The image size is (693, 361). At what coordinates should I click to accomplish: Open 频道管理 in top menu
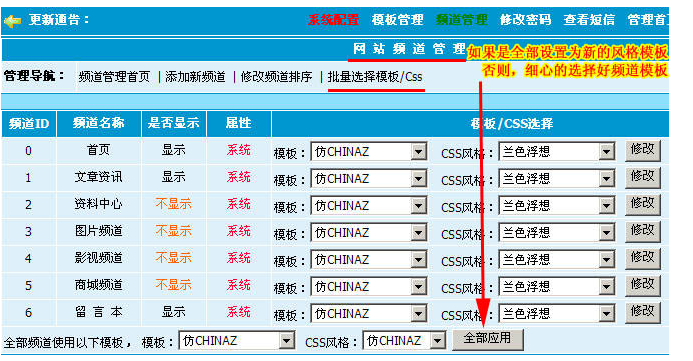point(461,19)
